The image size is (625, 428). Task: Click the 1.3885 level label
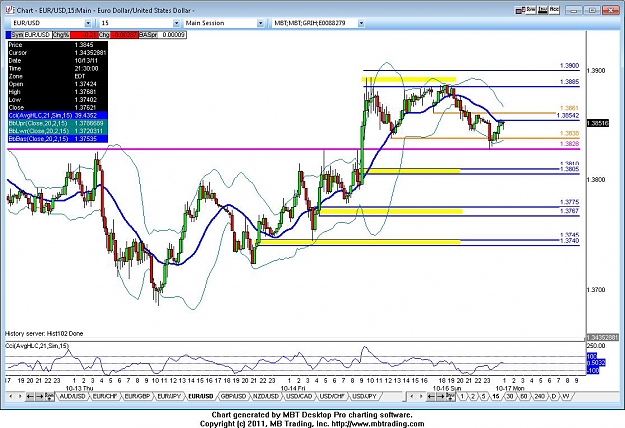569,82
